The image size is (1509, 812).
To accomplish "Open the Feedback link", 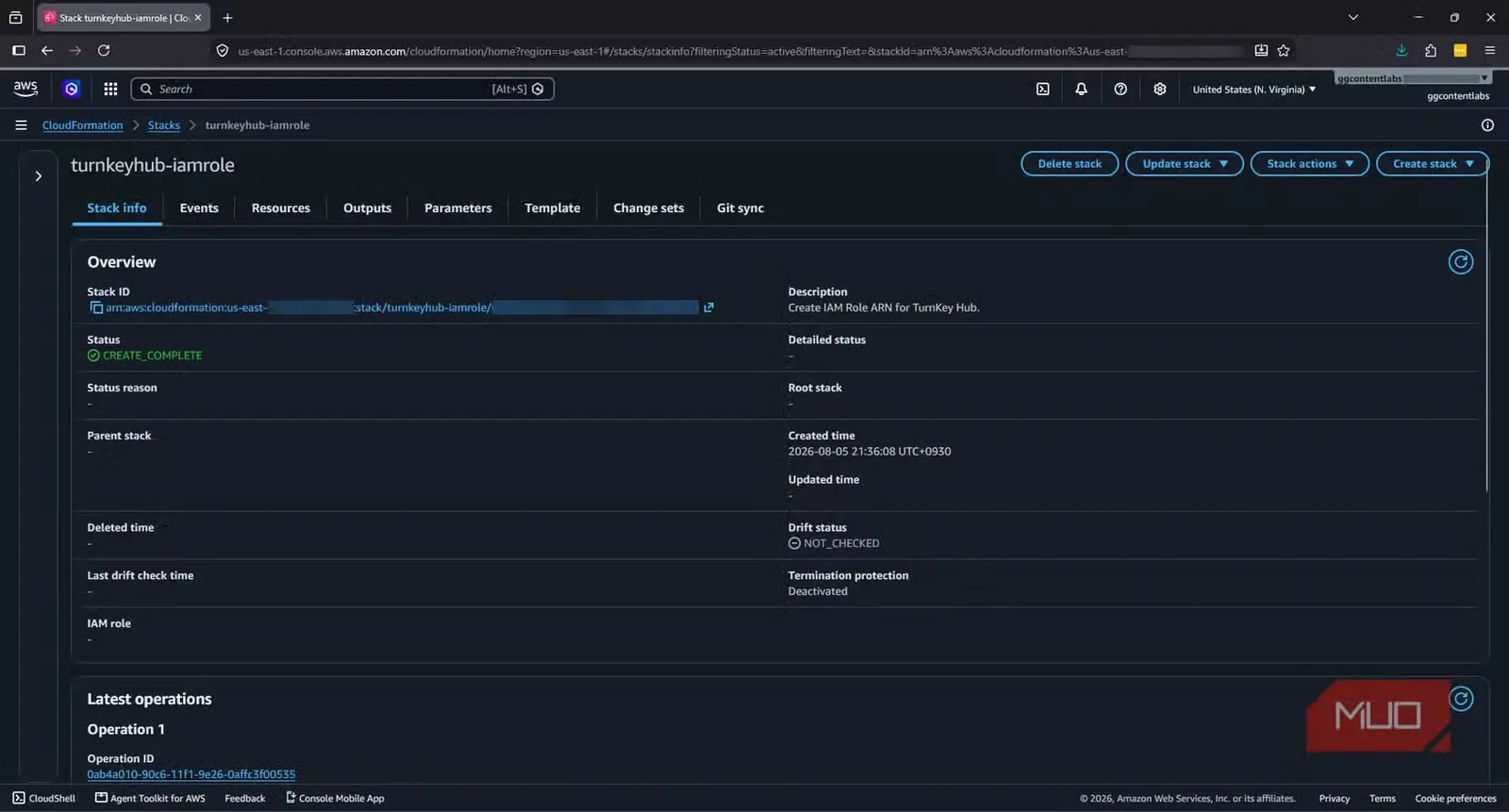I will pos(245,798).
